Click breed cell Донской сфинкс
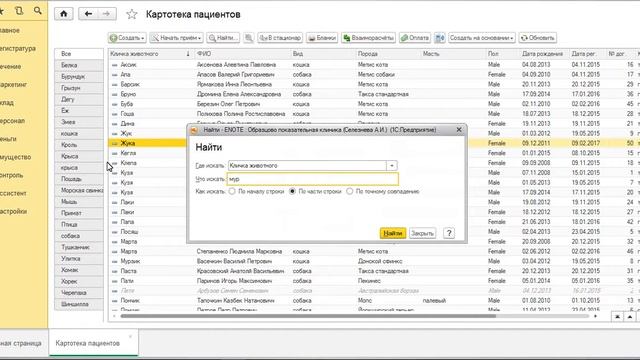Screen dimensions: 640x360 pos(380,261)
